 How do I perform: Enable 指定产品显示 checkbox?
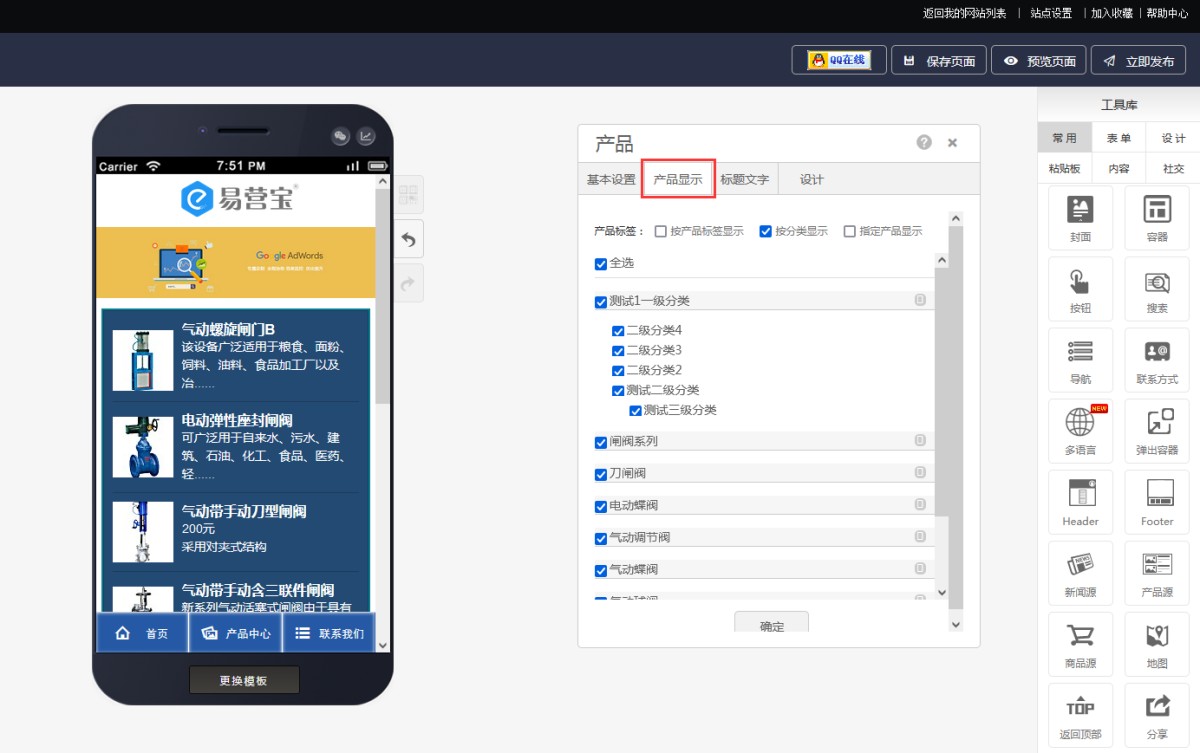pyautogui.click(x=849, y=231)
